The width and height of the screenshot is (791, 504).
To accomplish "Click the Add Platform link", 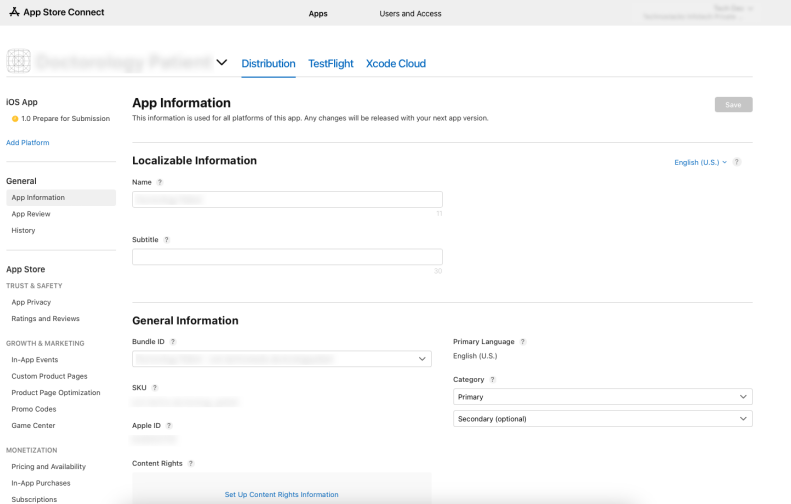I will click(28, 143).
